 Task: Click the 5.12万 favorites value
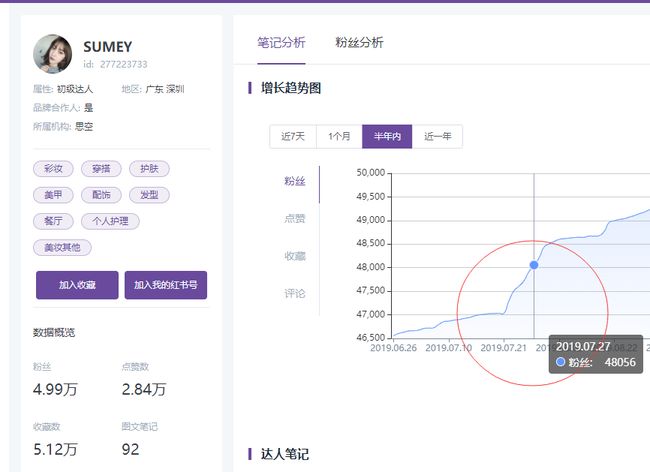[x=55, y=450]
